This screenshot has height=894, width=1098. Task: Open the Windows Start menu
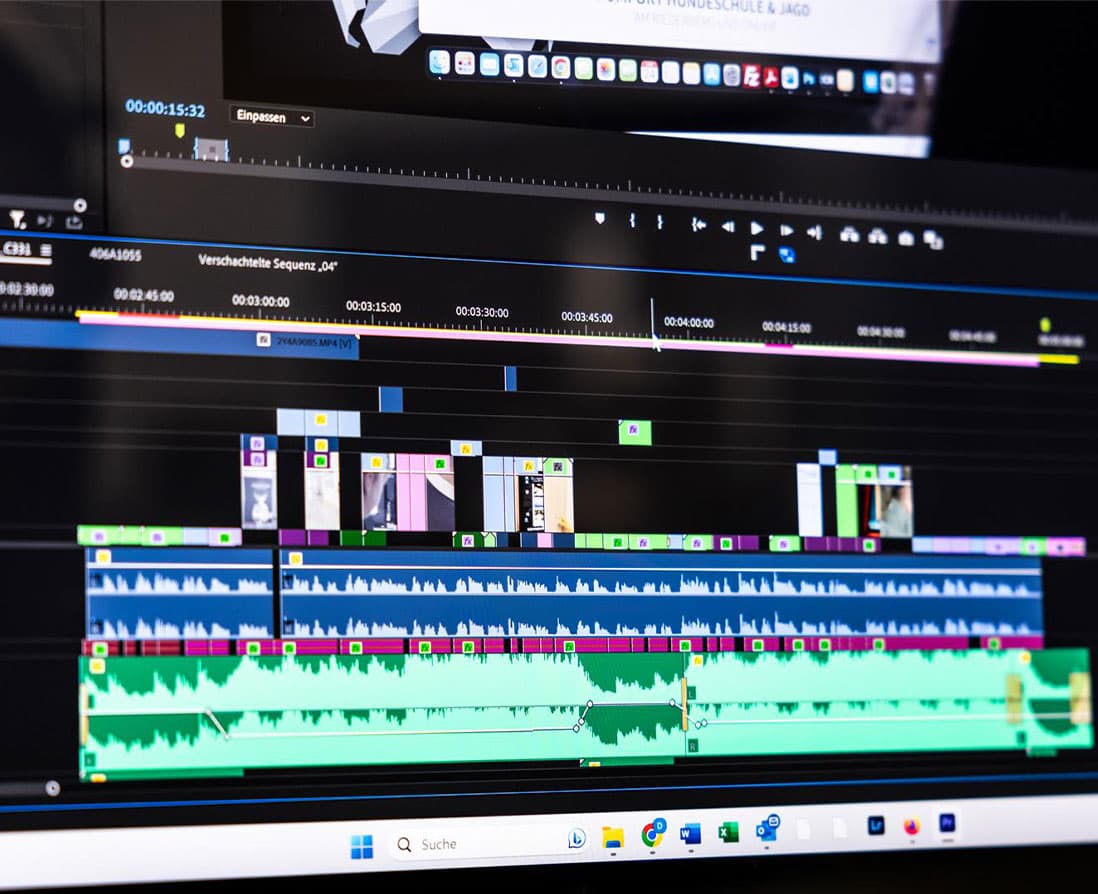[362, 847]
